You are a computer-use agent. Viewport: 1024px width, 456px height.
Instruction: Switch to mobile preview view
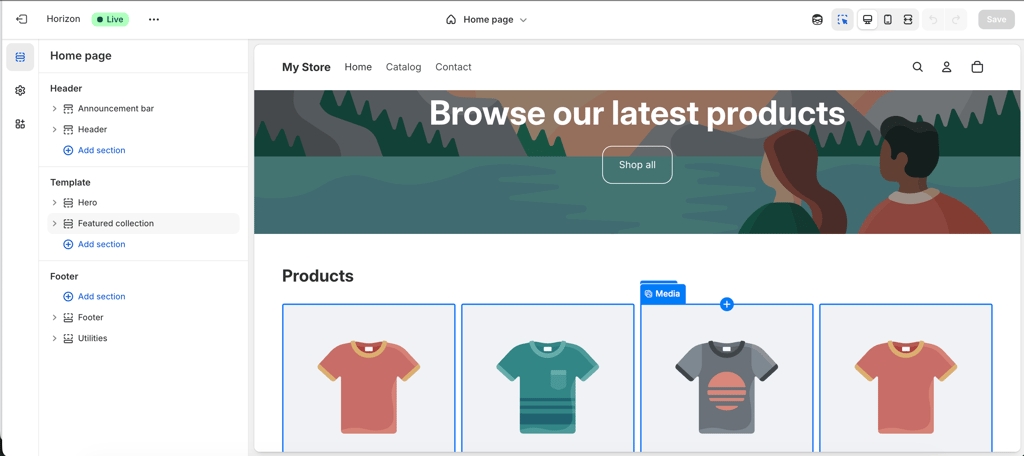point(888,20)
